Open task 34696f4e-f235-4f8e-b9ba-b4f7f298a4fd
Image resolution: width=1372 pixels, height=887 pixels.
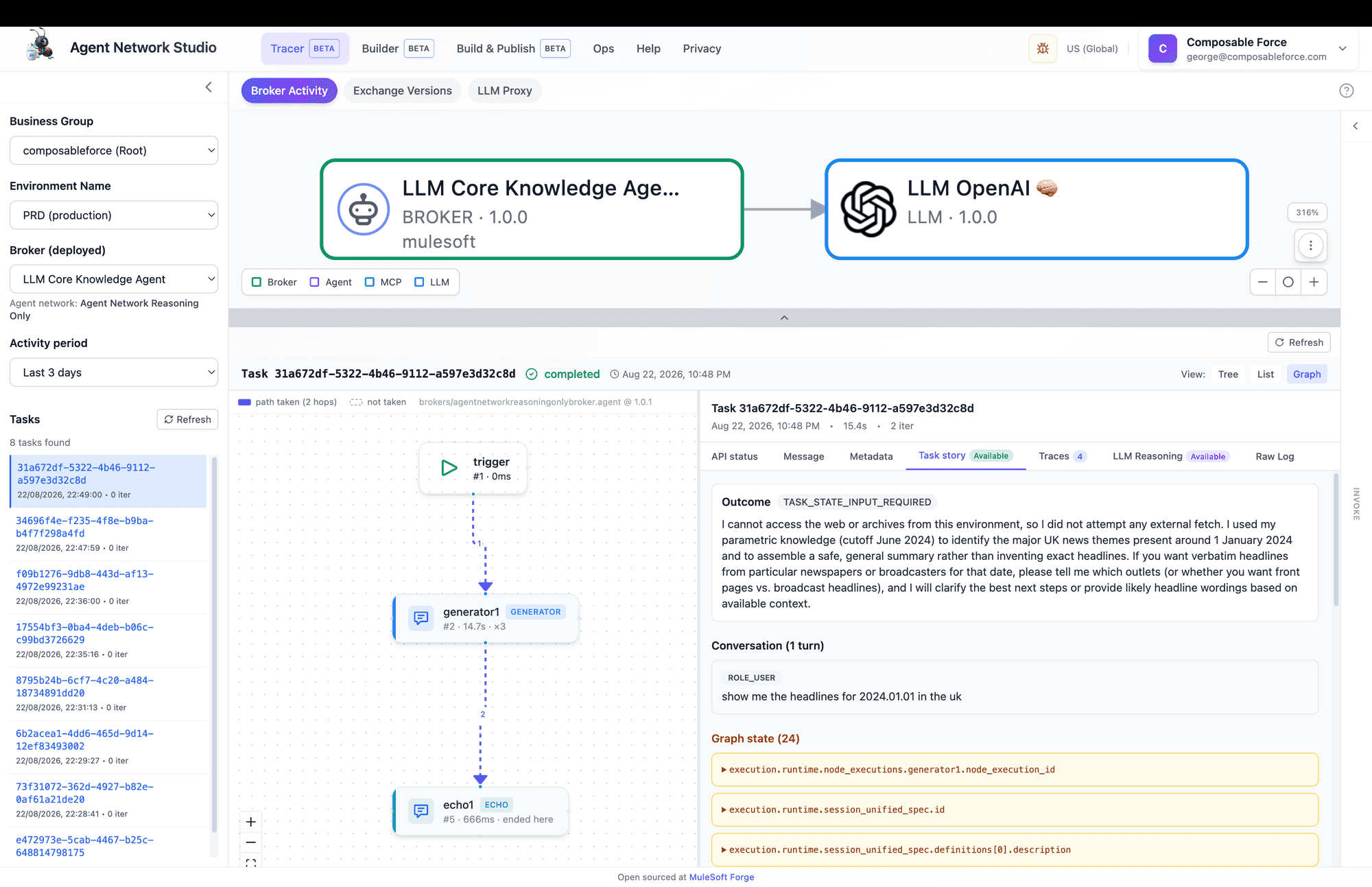(x=108, y=534)
